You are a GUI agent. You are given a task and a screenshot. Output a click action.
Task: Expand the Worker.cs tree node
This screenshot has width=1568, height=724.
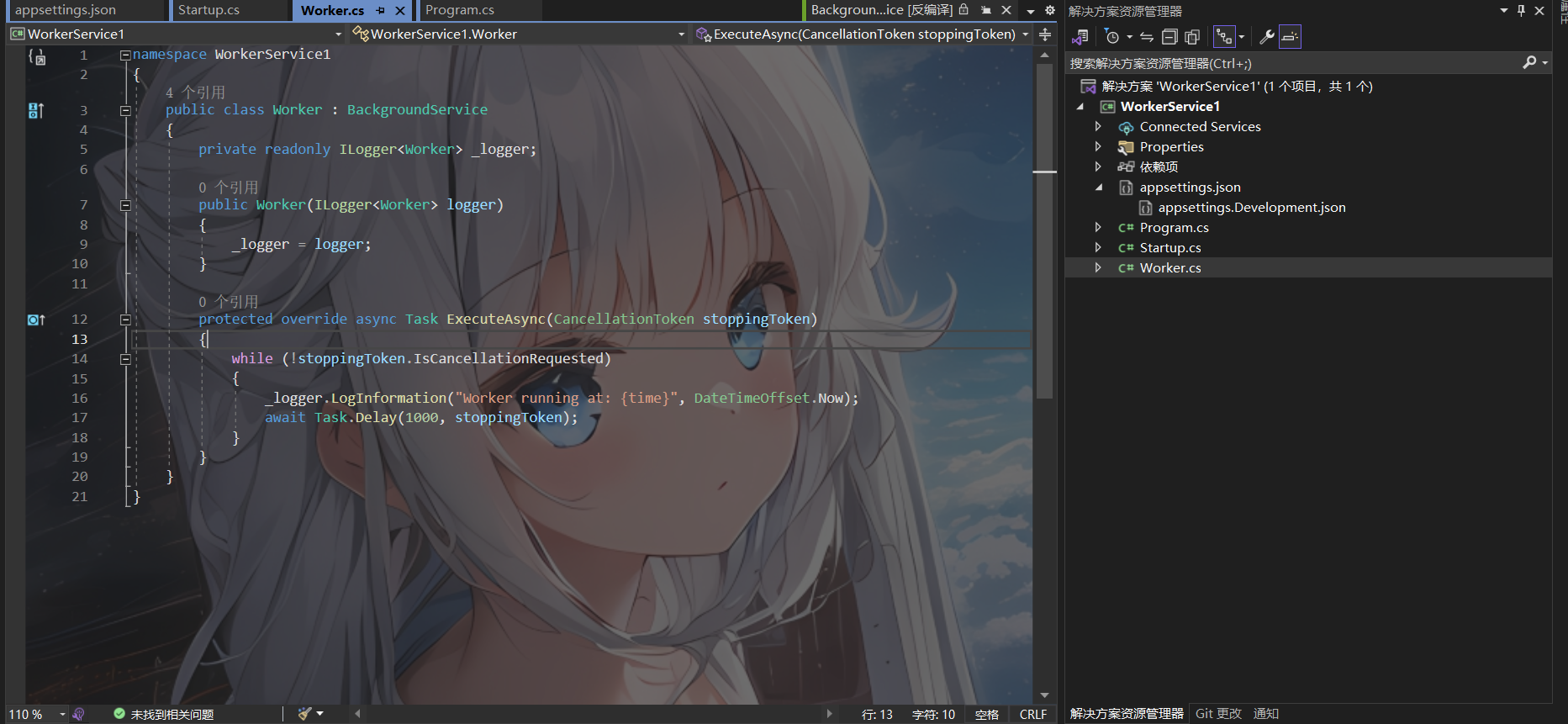(1098, 267)
